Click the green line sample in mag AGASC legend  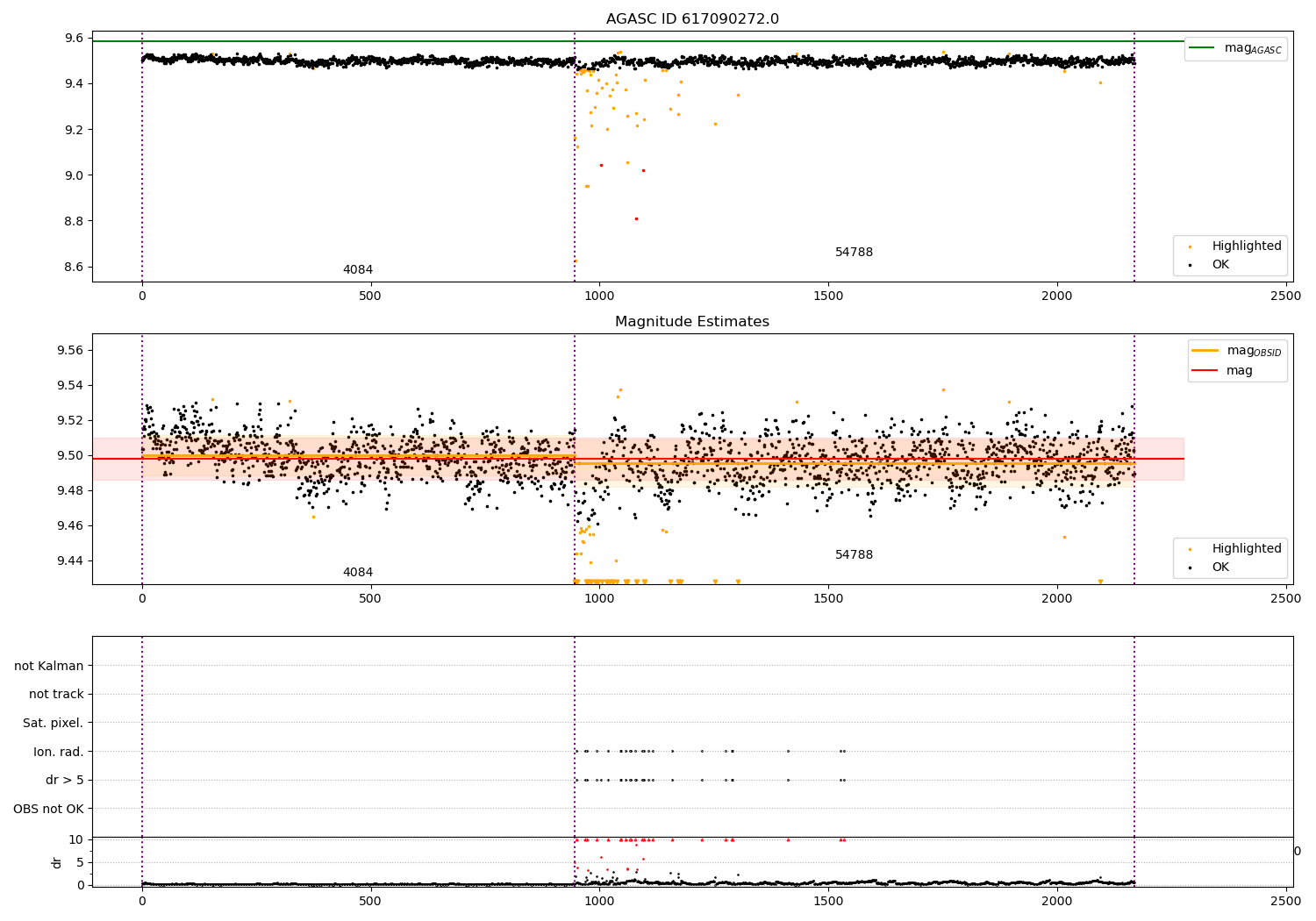point(1203,47)
